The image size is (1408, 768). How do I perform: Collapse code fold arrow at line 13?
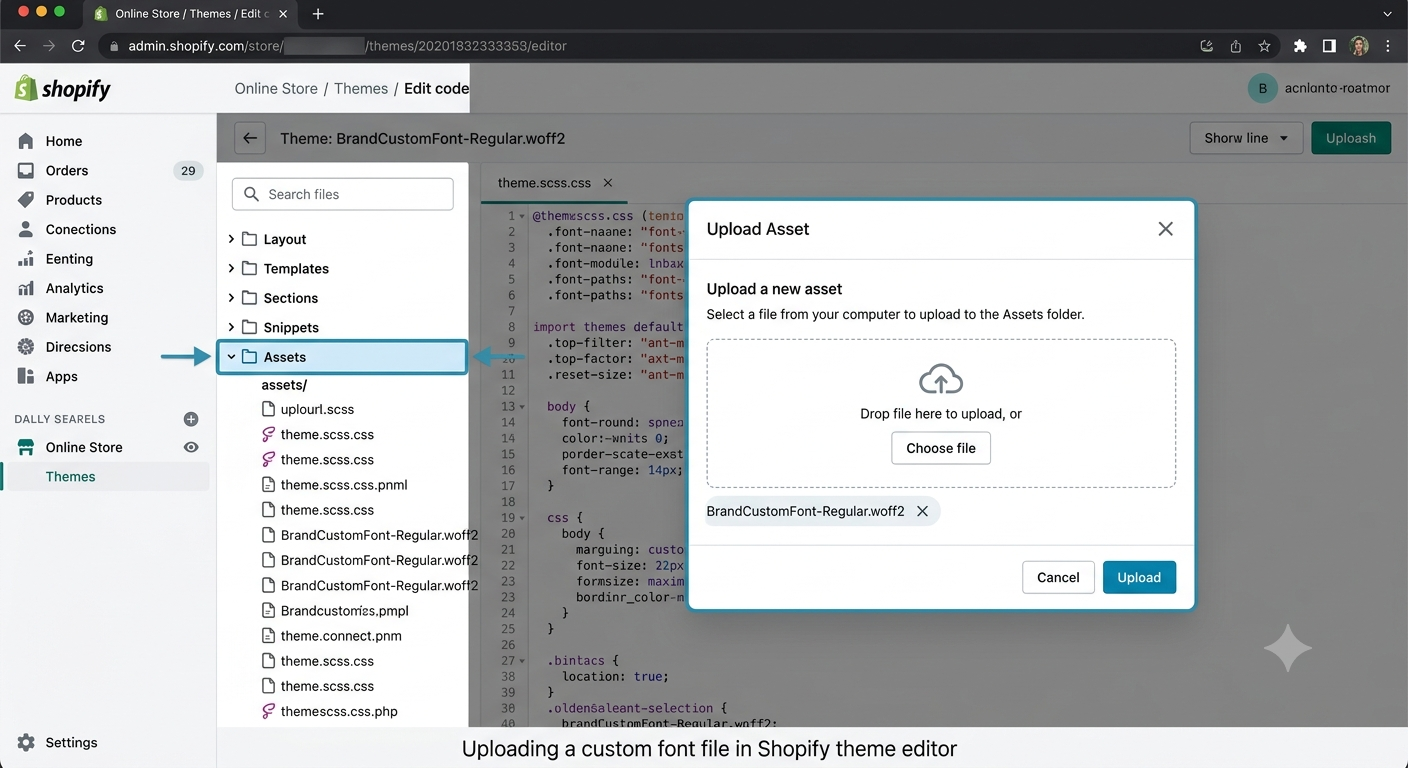click(522, 407)
